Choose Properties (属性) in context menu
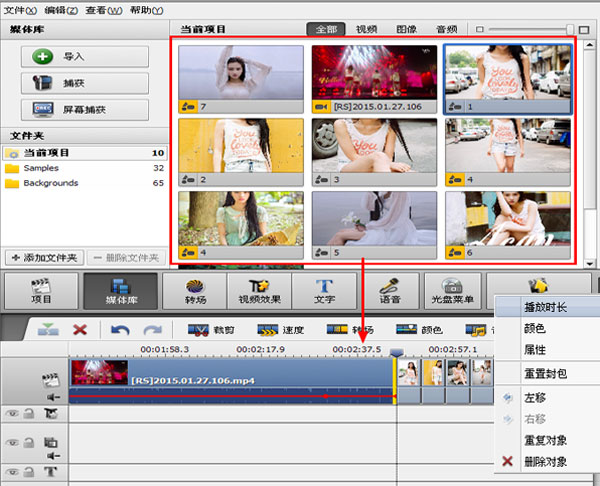Screen dimensions: 600x486 (x=548, y=349)
